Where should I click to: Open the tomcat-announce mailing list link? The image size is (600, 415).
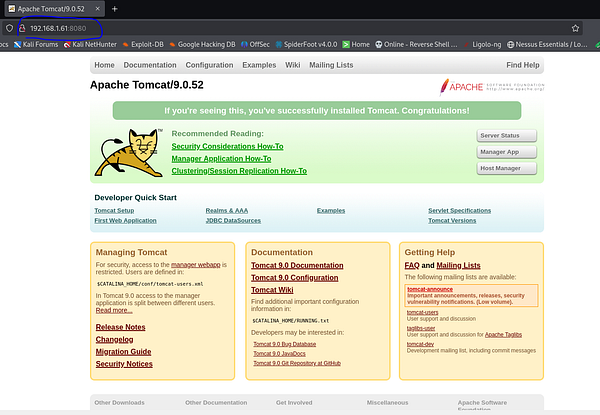(430, 289)
